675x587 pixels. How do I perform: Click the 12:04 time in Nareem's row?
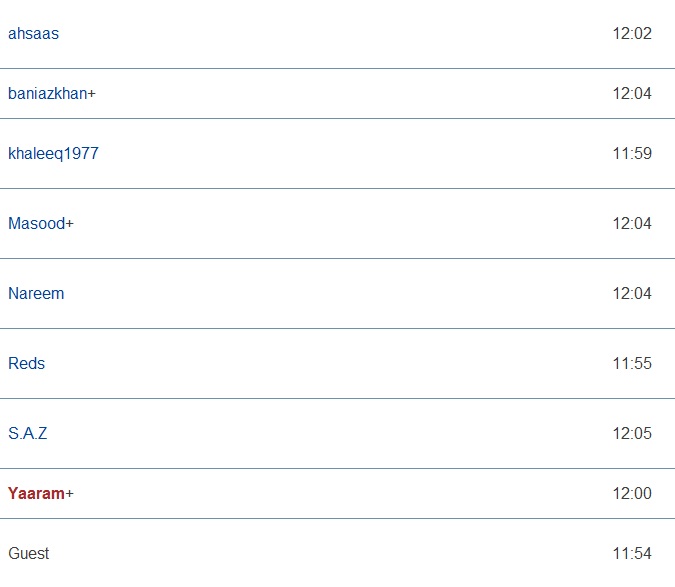(632, 294)
